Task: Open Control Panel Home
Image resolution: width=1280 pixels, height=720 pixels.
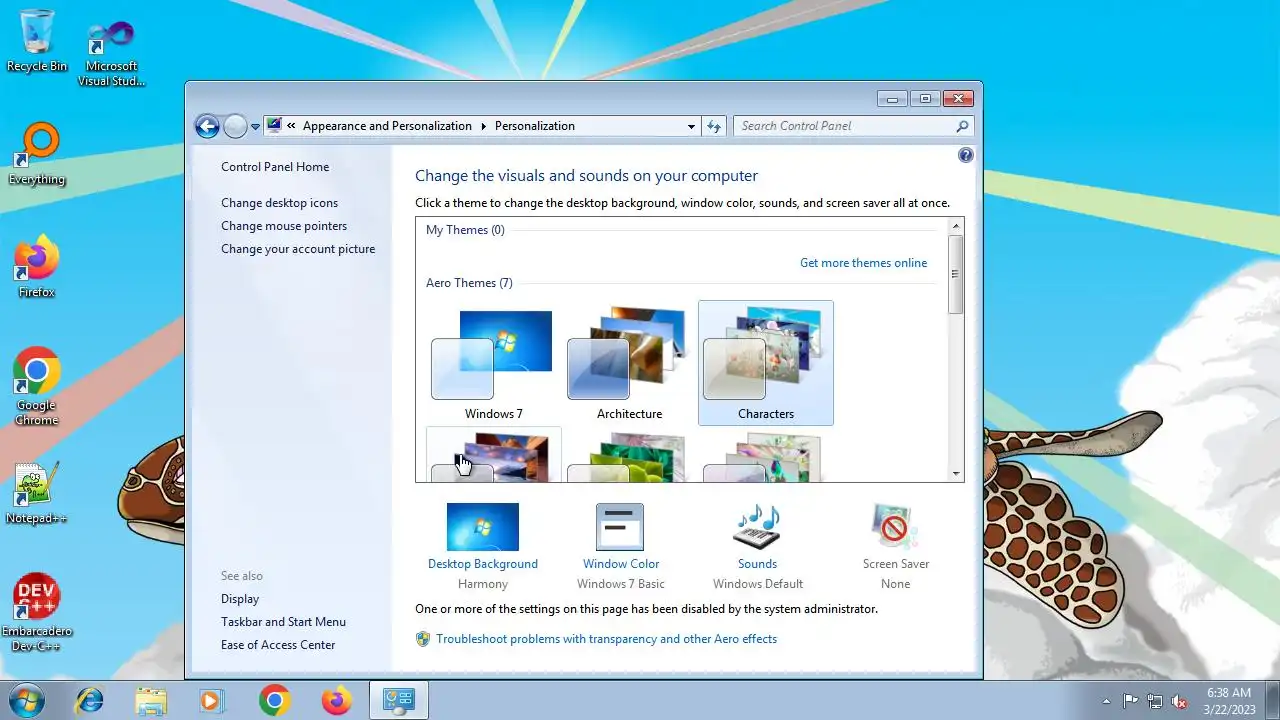Action: pos(275,167)
